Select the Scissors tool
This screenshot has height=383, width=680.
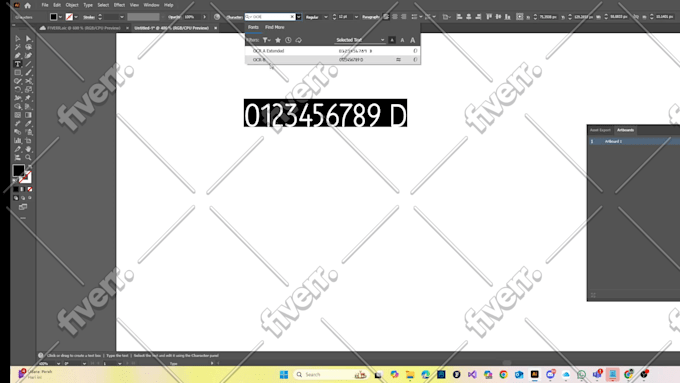point(29,81)
